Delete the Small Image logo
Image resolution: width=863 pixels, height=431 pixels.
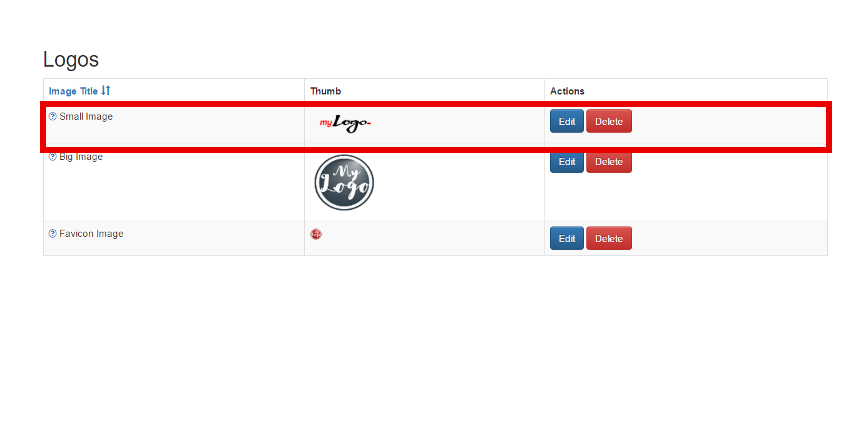pos(609,122)
